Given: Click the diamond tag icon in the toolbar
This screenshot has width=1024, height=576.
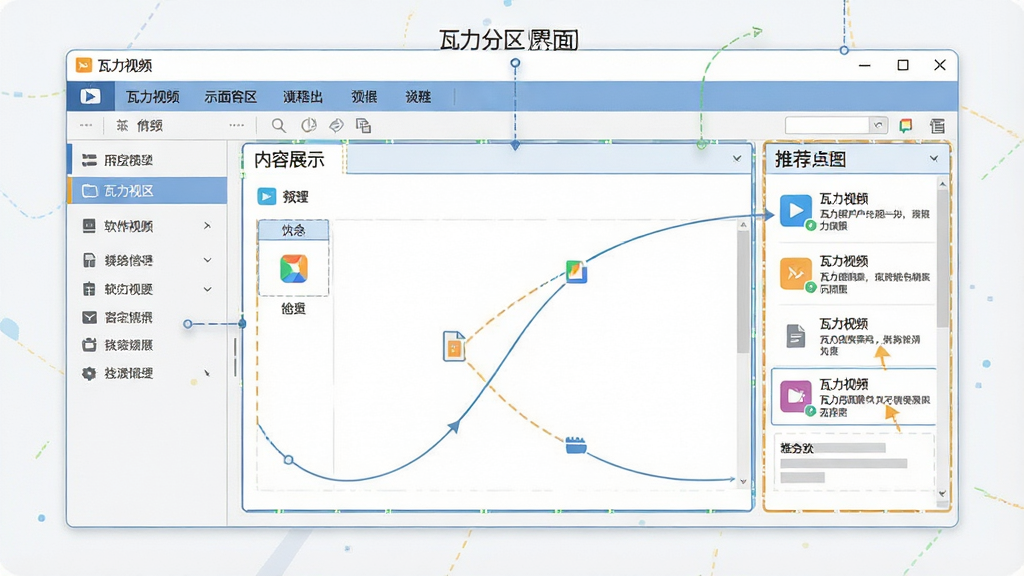Looking at the screenshot, I should coord(336,125).
